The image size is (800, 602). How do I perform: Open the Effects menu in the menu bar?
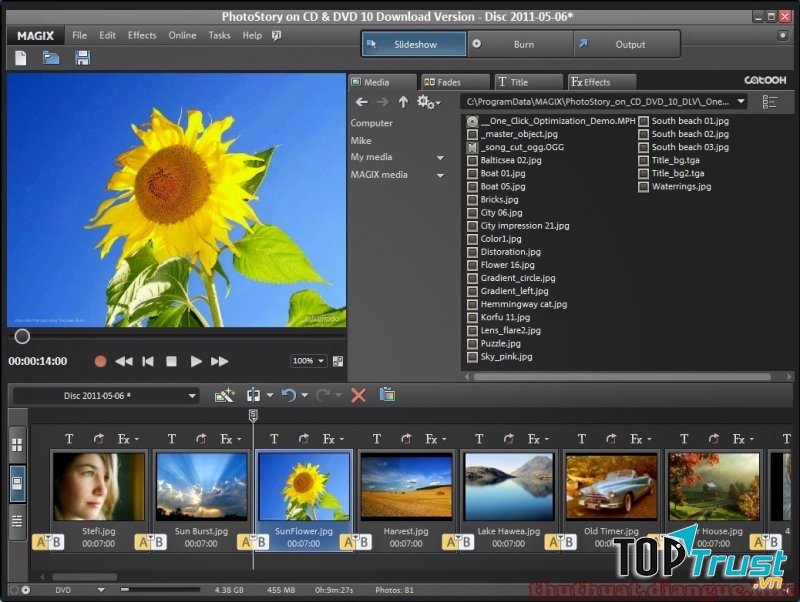[141, 34]
